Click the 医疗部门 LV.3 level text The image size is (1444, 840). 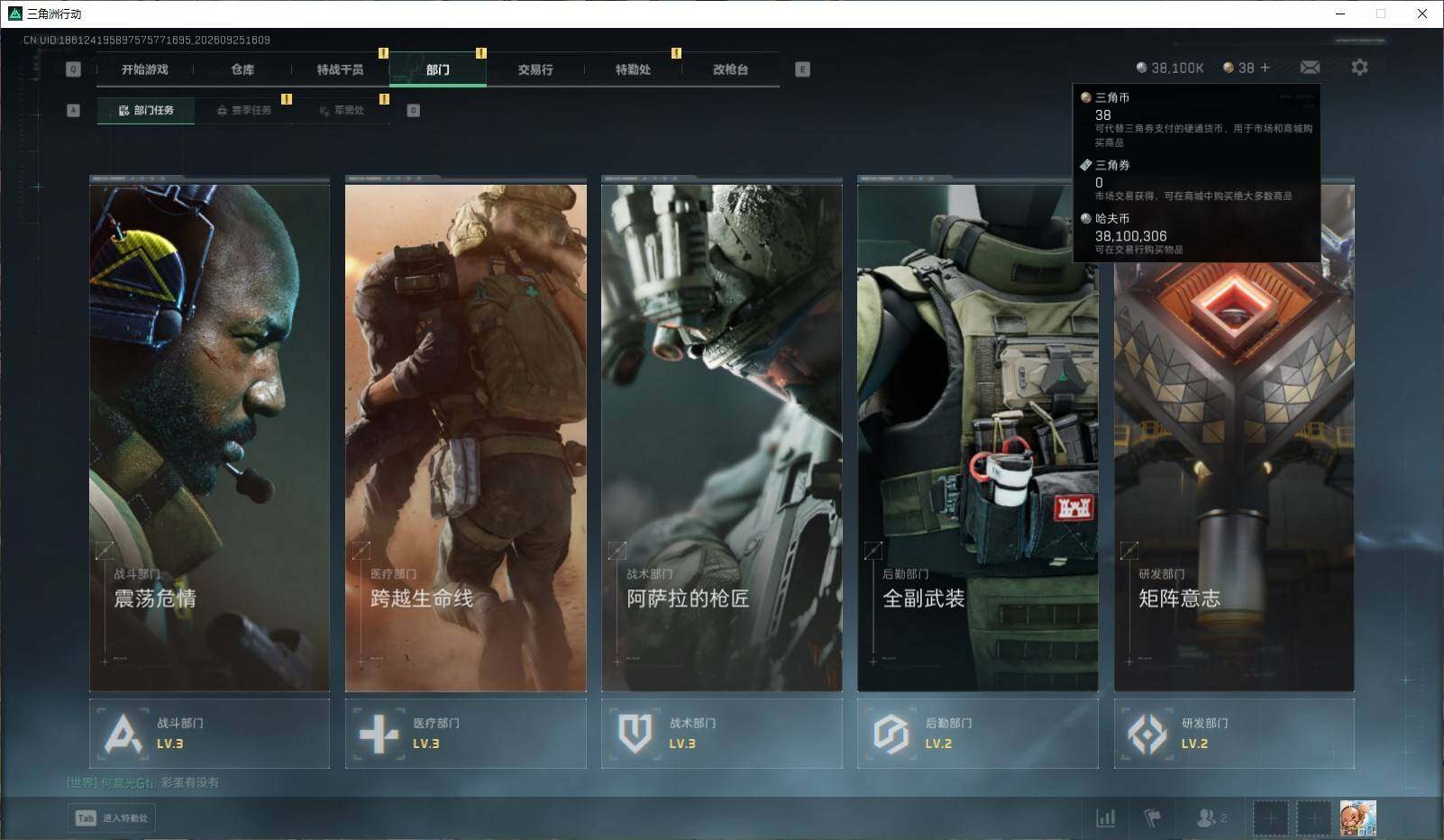(425, 744)
